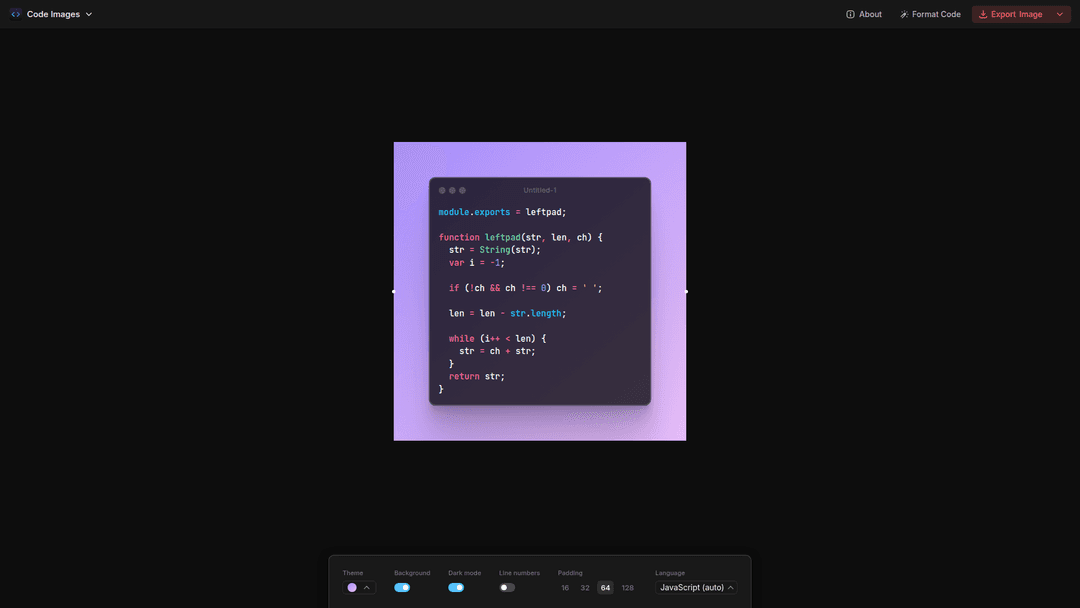Viewport: 1080px width, 608px height.
Task: Click the third dot in the code window titlebar
Action: tap(462, 190)
